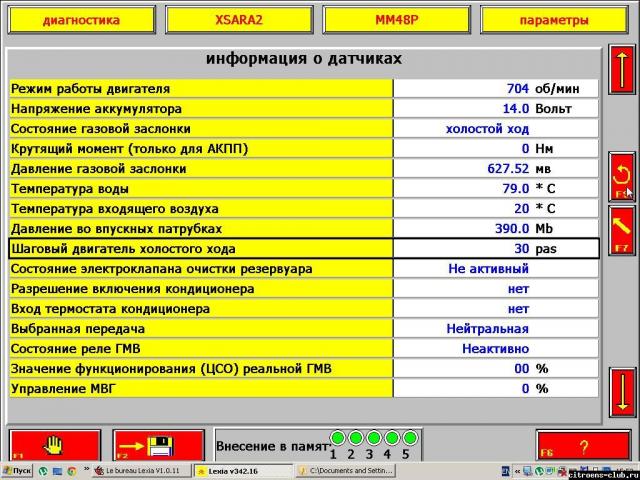This screenshot has width=640, height=480.
Task: Click the F2 save-to-floppy button
Action: (x=158, y=445)
